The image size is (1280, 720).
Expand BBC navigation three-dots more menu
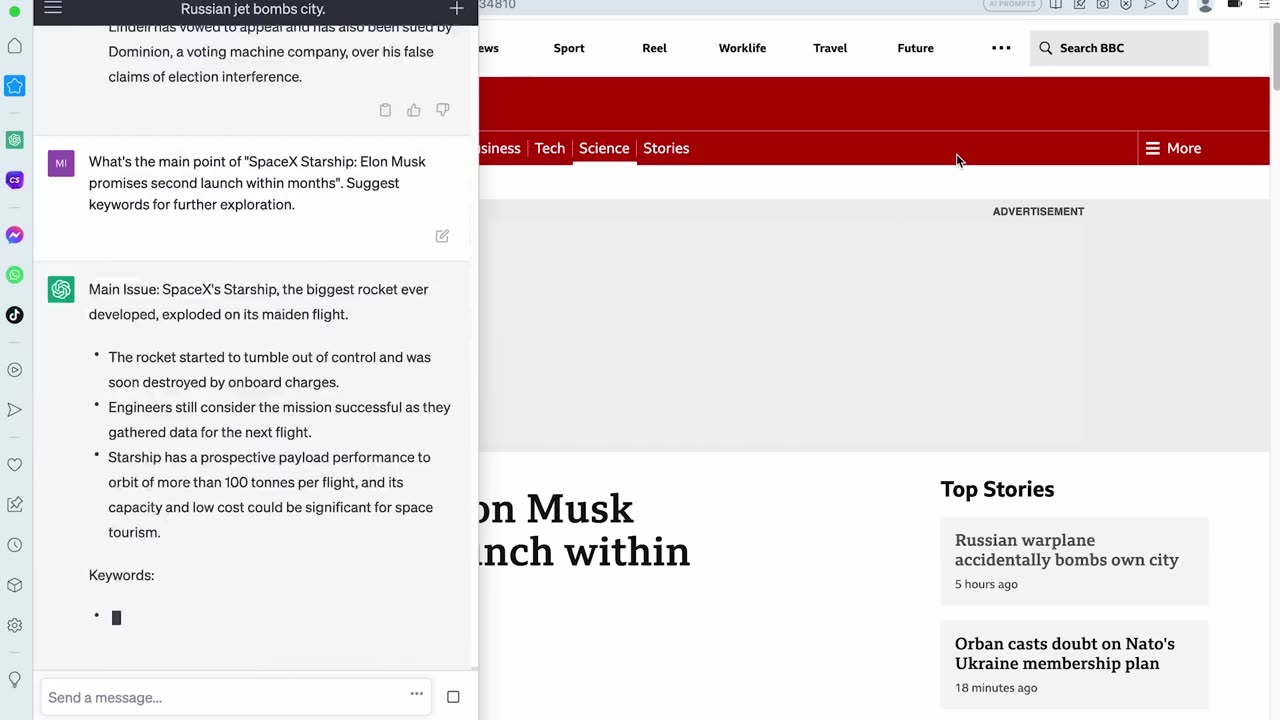(1001, 48)
